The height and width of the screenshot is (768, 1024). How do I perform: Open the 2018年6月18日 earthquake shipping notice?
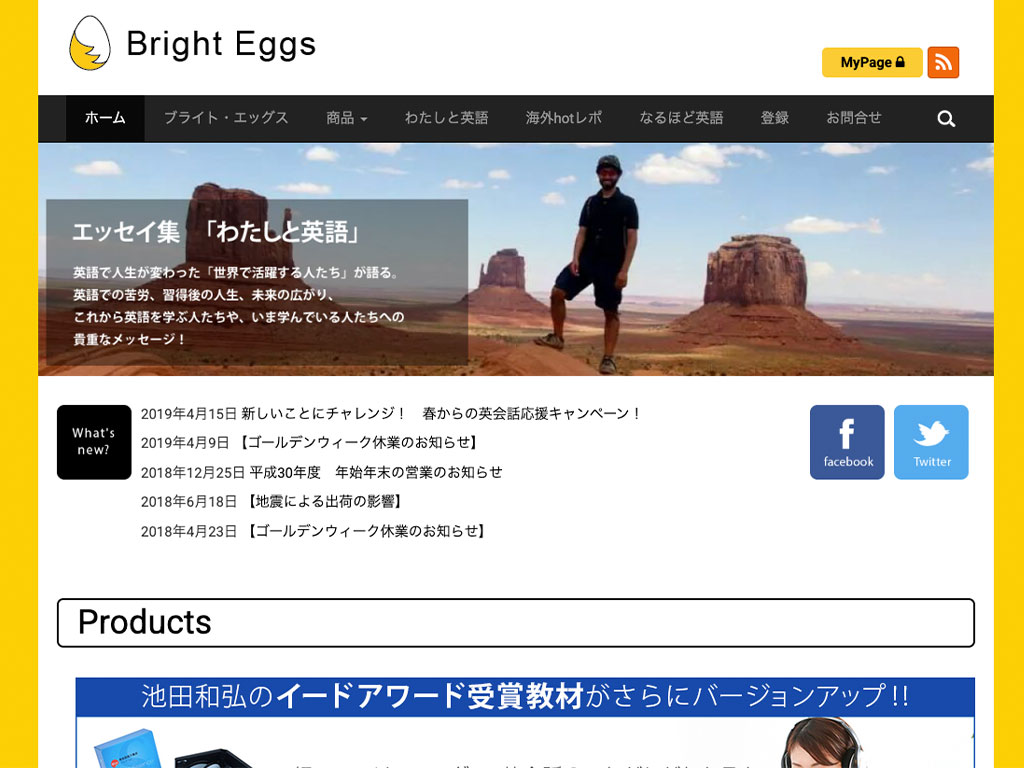pyautogui.click(x=272, y=502)
